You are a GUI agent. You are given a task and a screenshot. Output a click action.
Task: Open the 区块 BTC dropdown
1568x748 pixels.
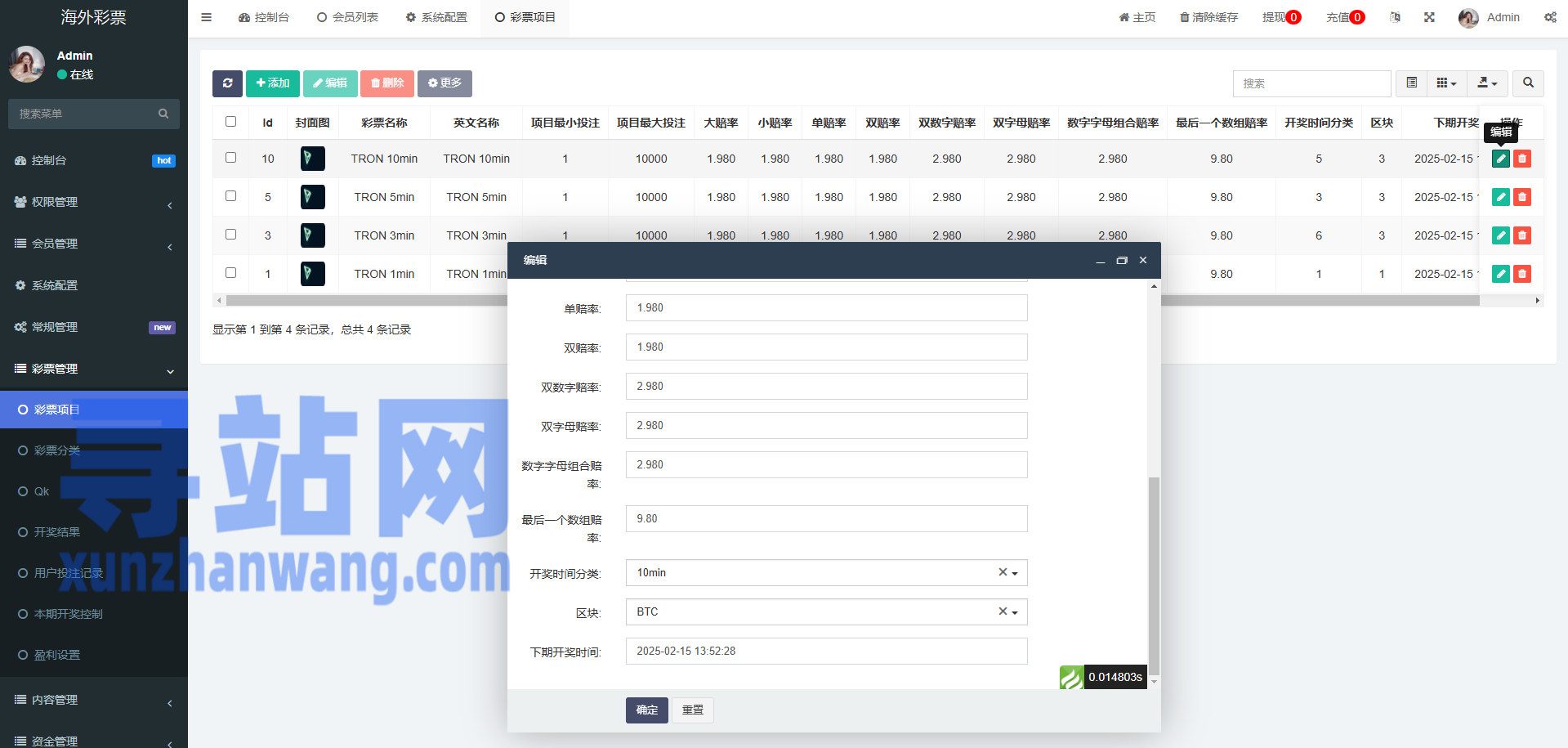coord(826,612)
